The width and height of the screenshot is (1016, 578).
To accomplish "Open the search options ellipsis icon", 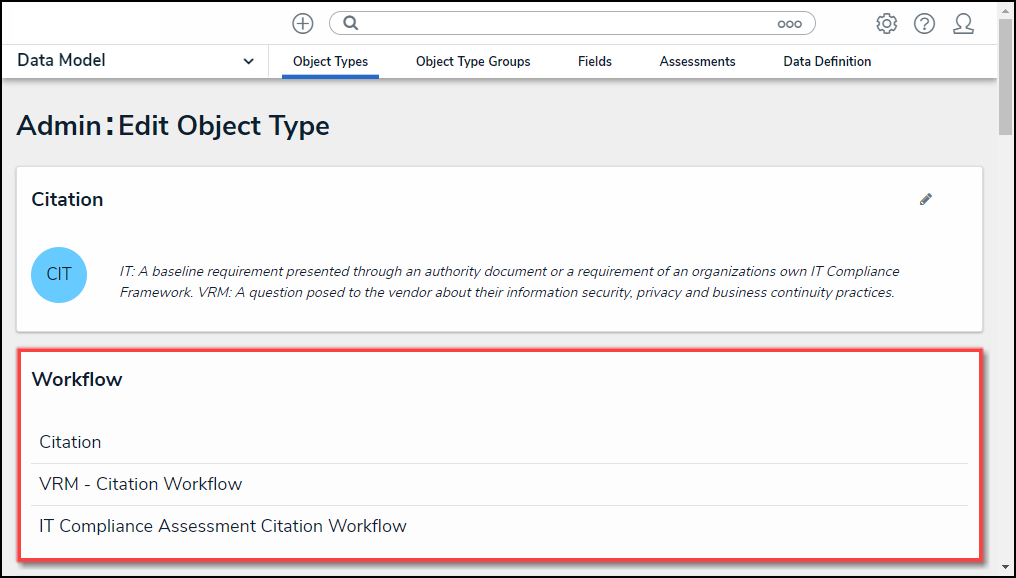I will [789, 24].
